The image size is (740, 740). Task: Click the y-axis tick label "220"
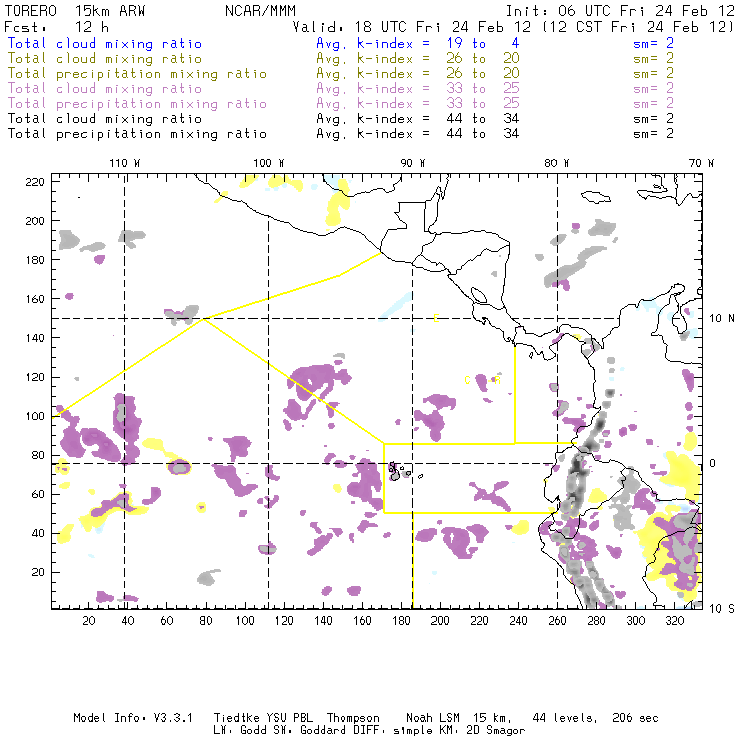pyautogui.click(x=35, y=182)
